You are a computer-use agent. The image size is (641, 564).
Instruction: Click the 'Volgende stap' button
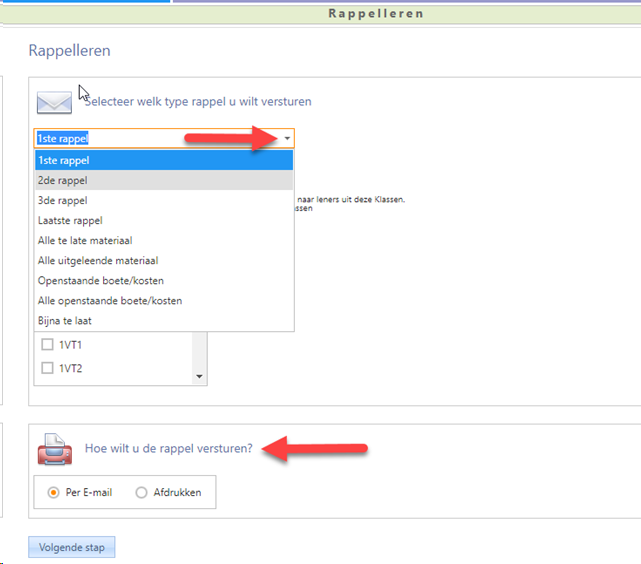[x=72, y=548]
